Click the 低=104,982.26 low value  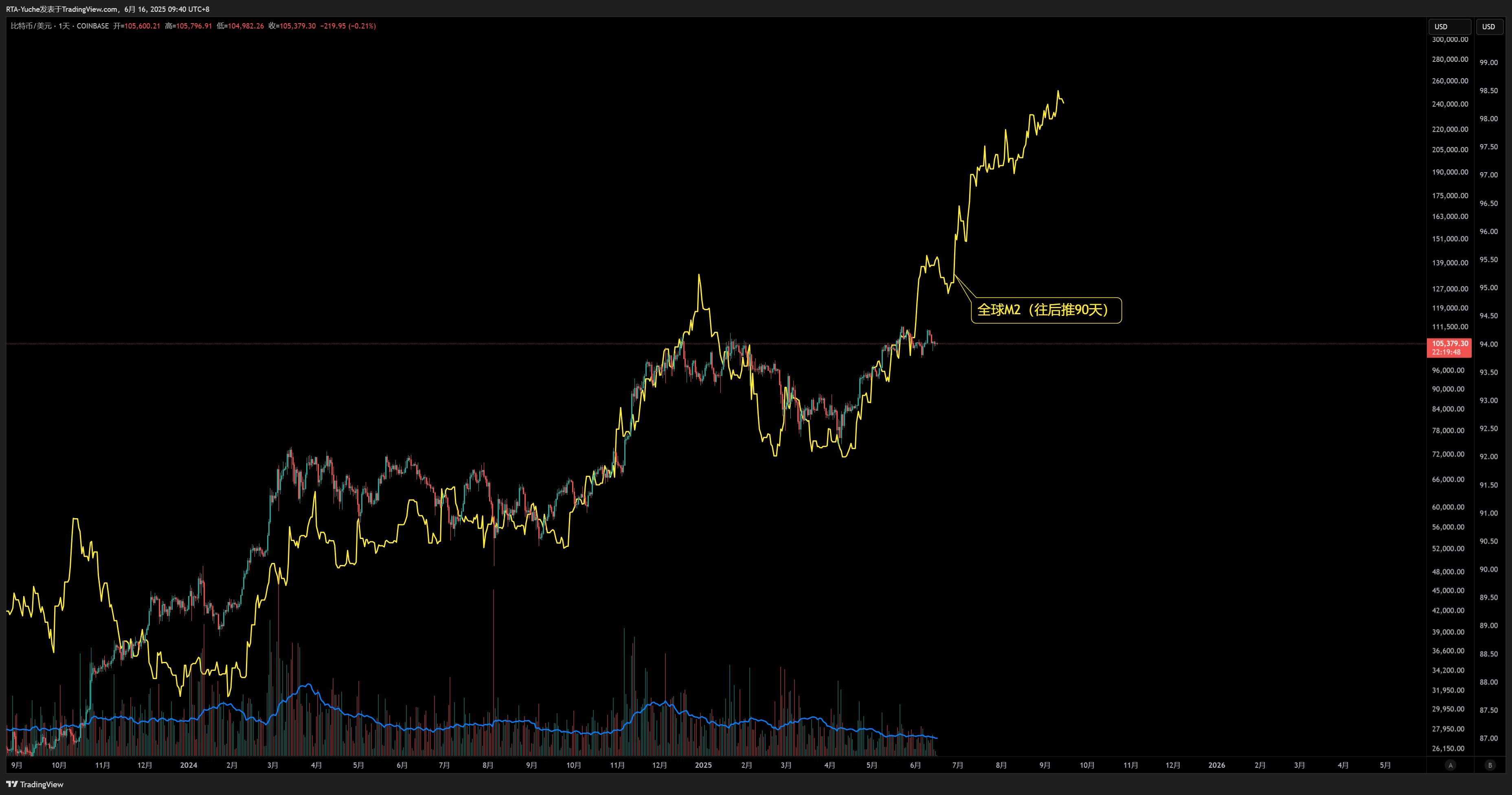click(x=240, y=26)
